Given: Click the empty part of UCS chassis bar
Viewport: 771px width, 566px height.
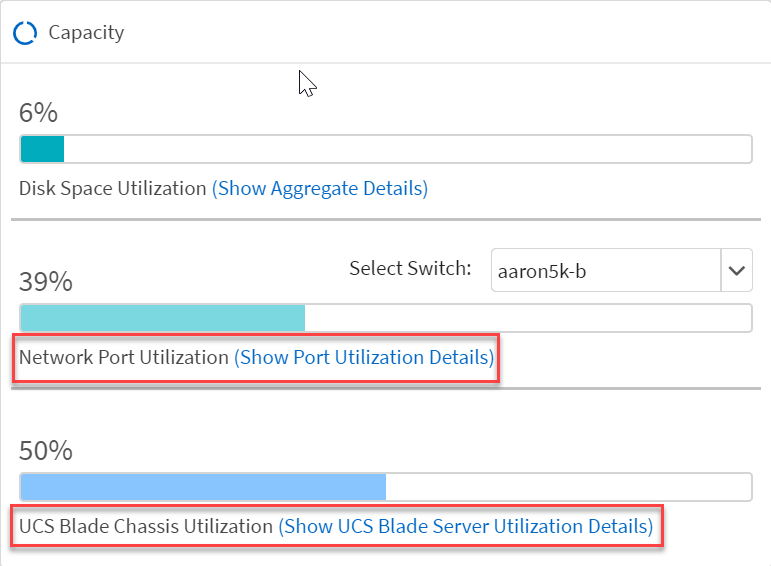Looking at the screenshot, I should [568, 487].
